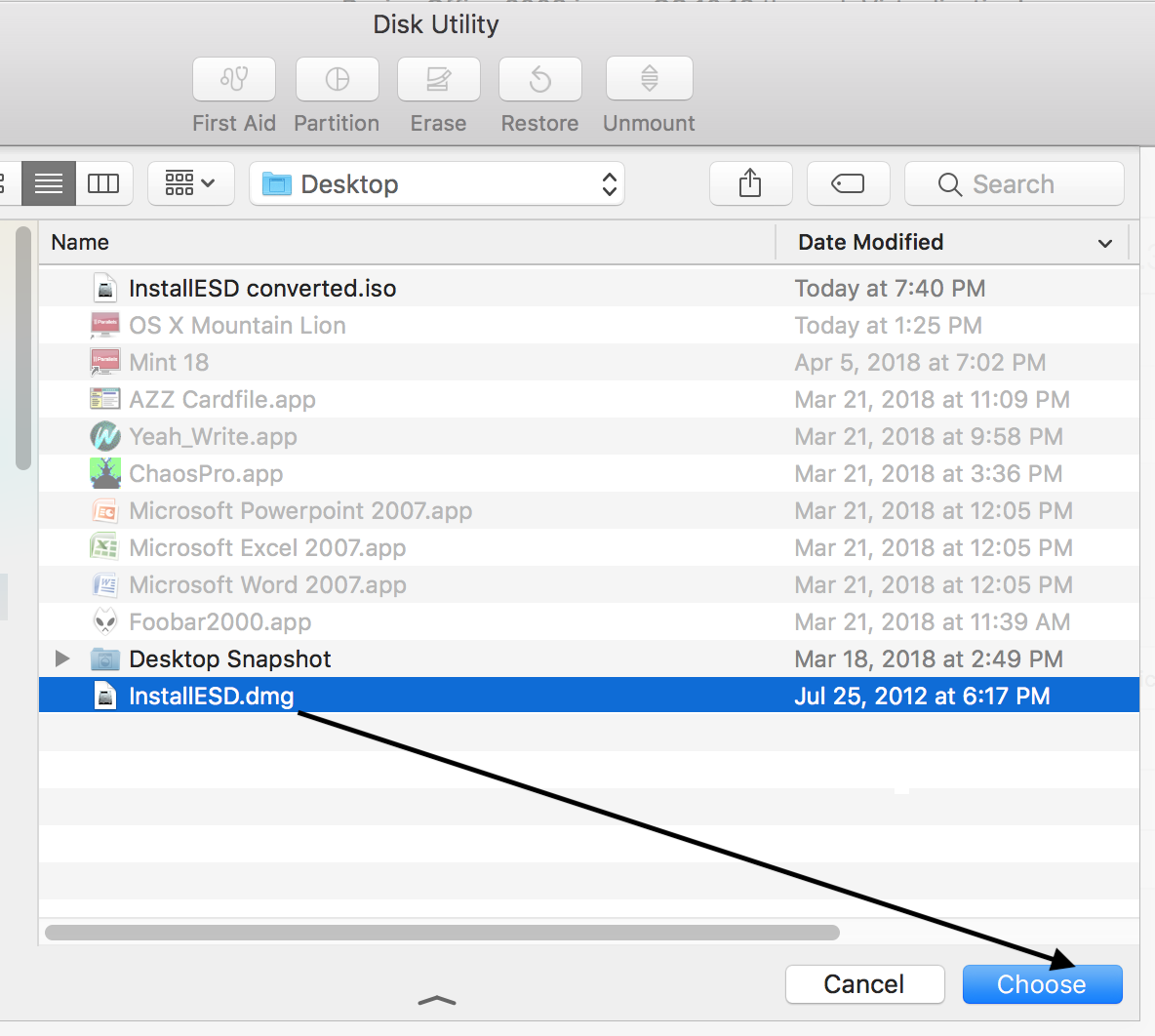Click the Microsoft Powerpoint 2007 icon

pos(104,510)
